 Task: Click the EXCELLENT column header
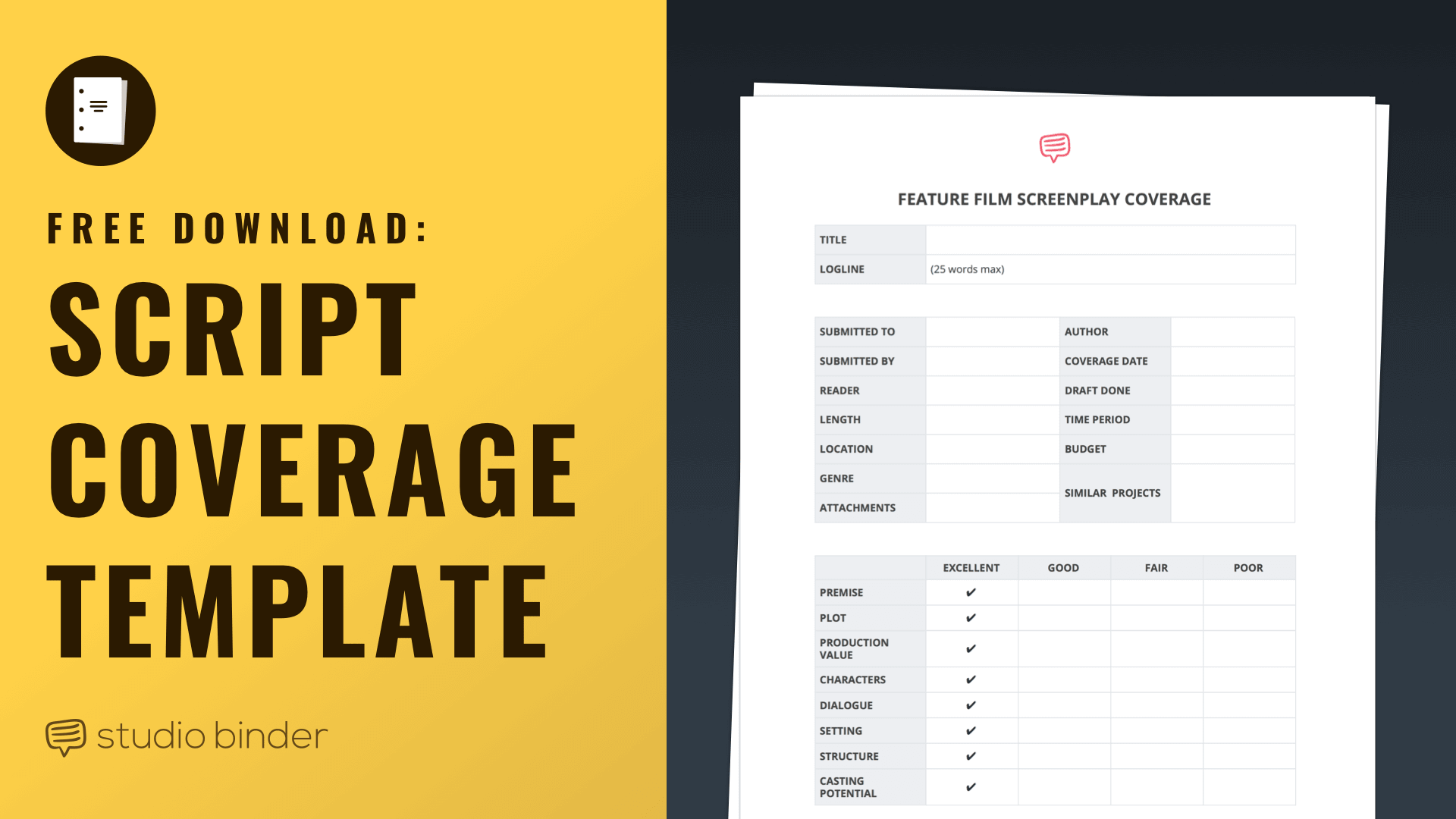(x=971, y=568)
